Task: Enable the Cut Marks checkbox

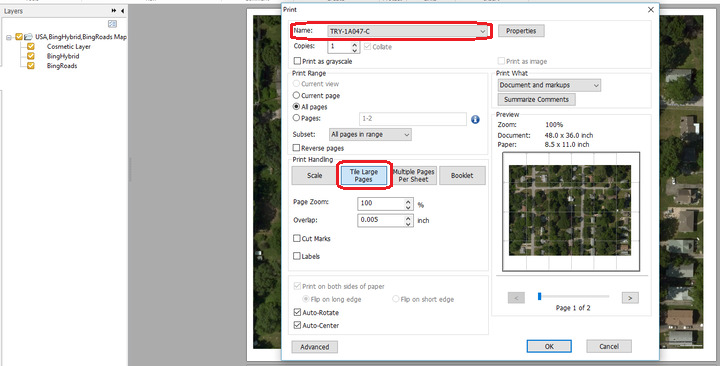Action: [x=297, y=238]
